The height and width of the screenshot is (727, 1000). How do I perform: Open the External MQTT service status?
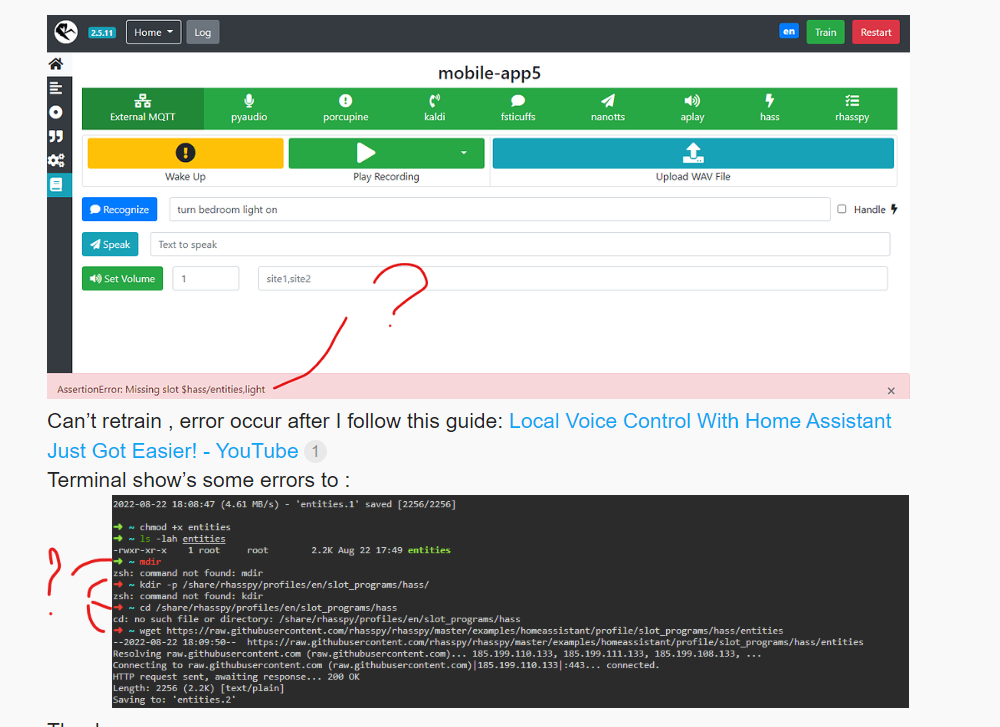(142, 108)
